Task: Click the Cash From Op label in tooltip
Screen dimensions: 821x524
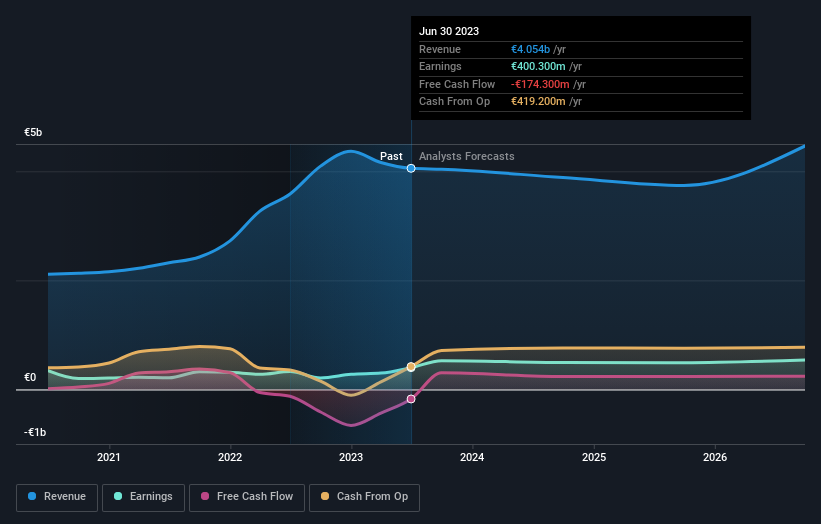Action: 454,101
